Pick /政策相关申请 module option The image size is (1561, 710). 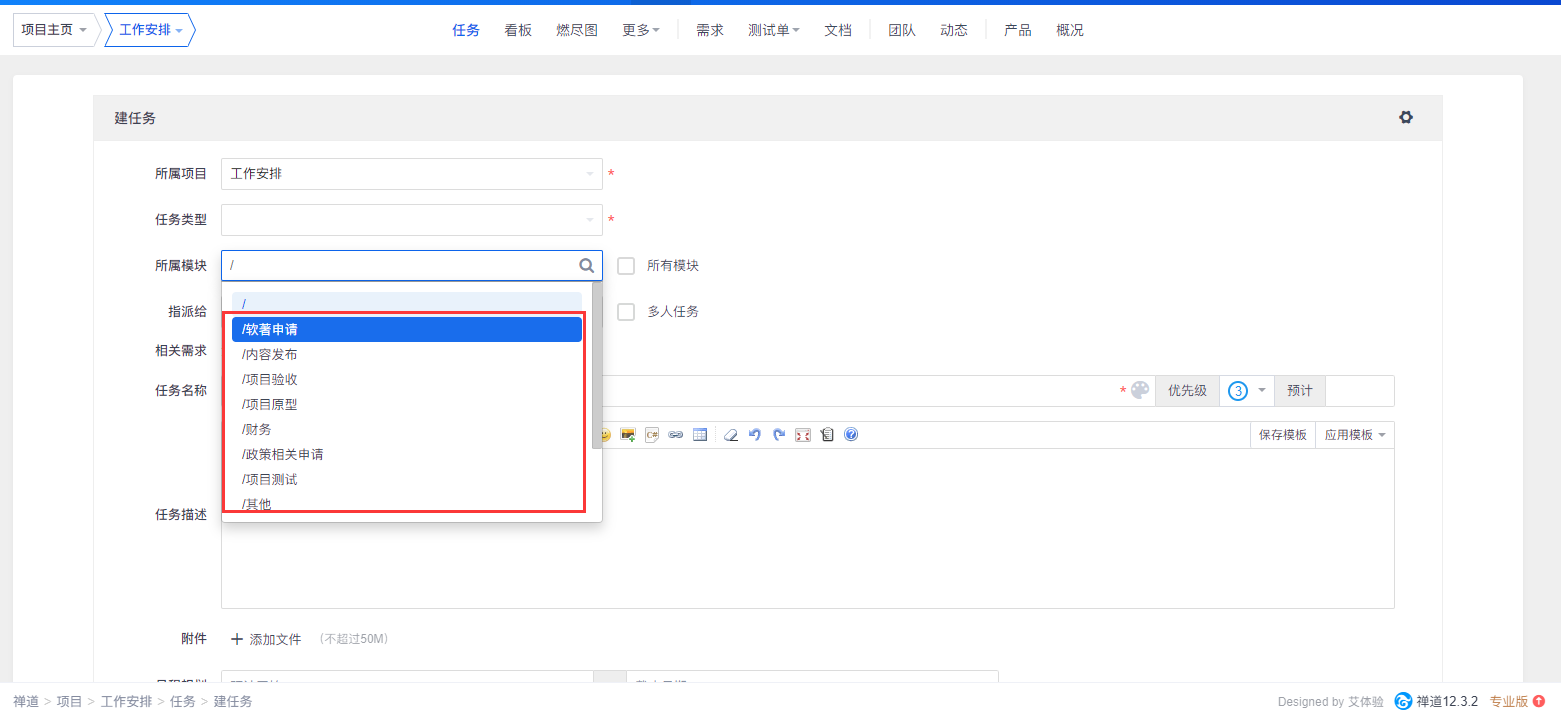tap(407, 454)
